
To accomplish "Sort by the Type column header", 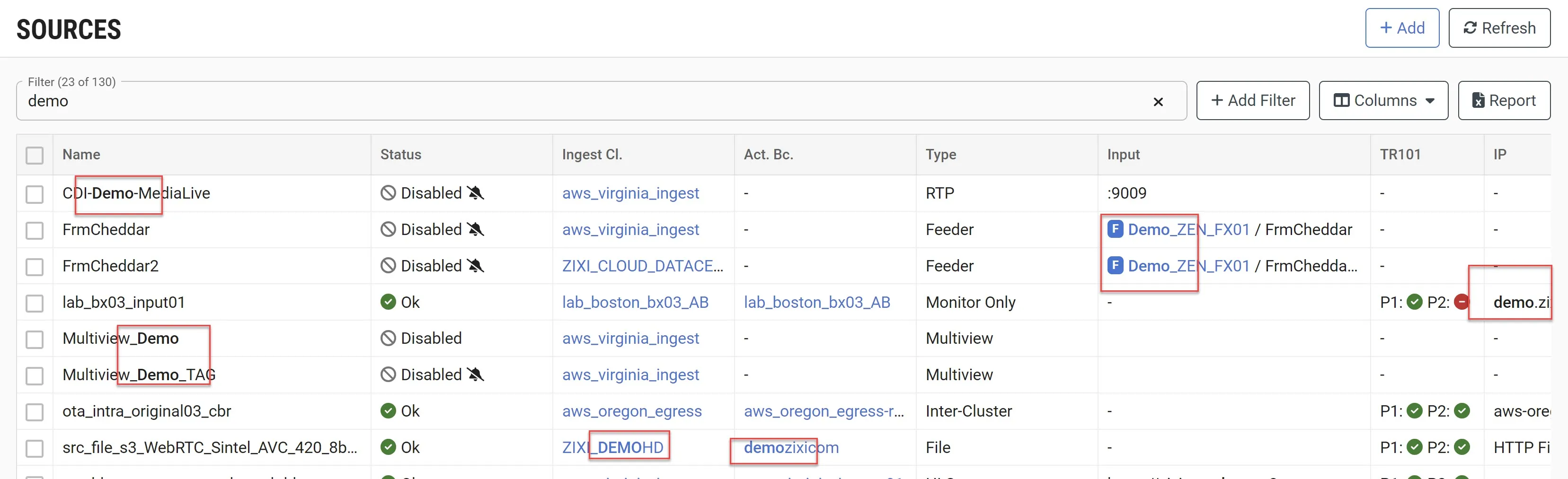I will tap(940, 155).
